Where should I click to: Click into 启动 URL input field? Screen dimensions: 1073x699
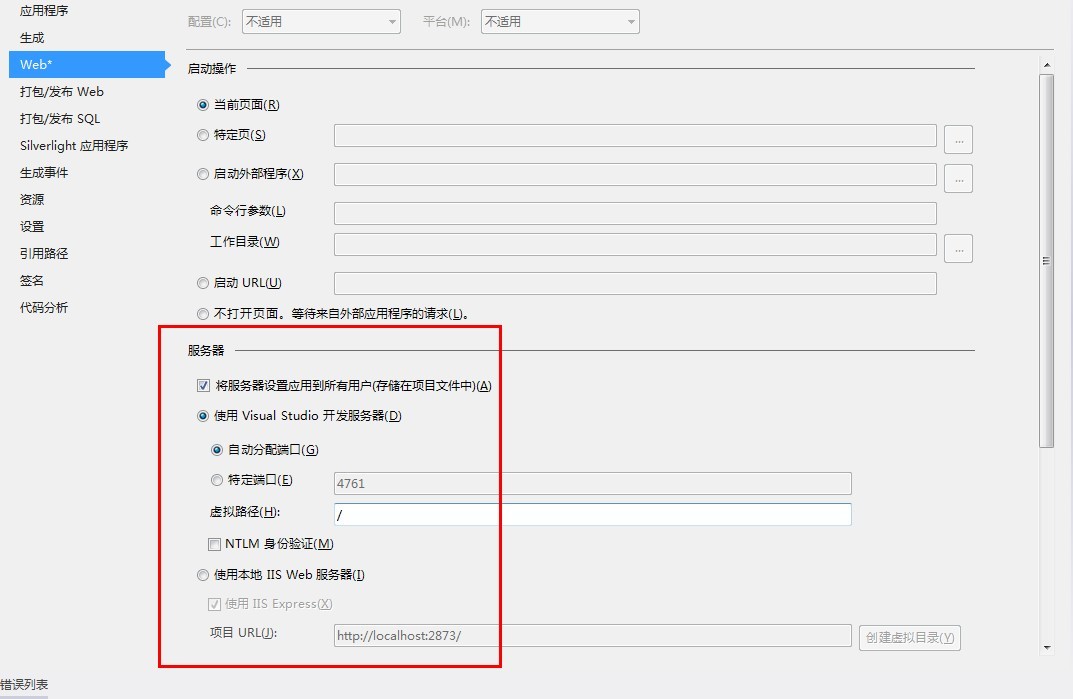[635, 283]
